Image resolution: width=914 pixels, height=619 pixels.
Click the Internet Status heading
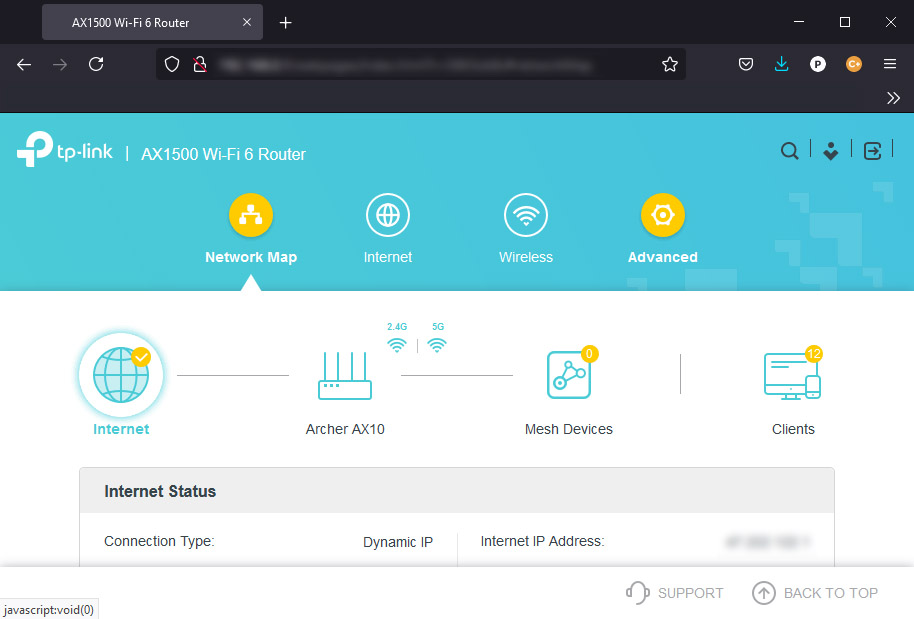point(160,491)
